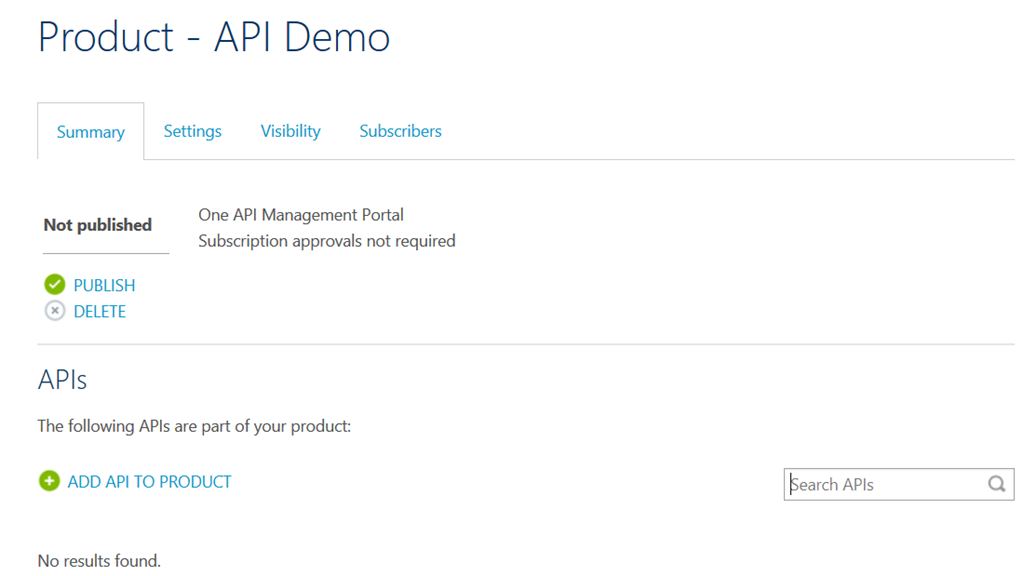Viewport: 1024px width, 576px height.
Task: Click the magnifying glass search icon
Action: pos(996,484)
